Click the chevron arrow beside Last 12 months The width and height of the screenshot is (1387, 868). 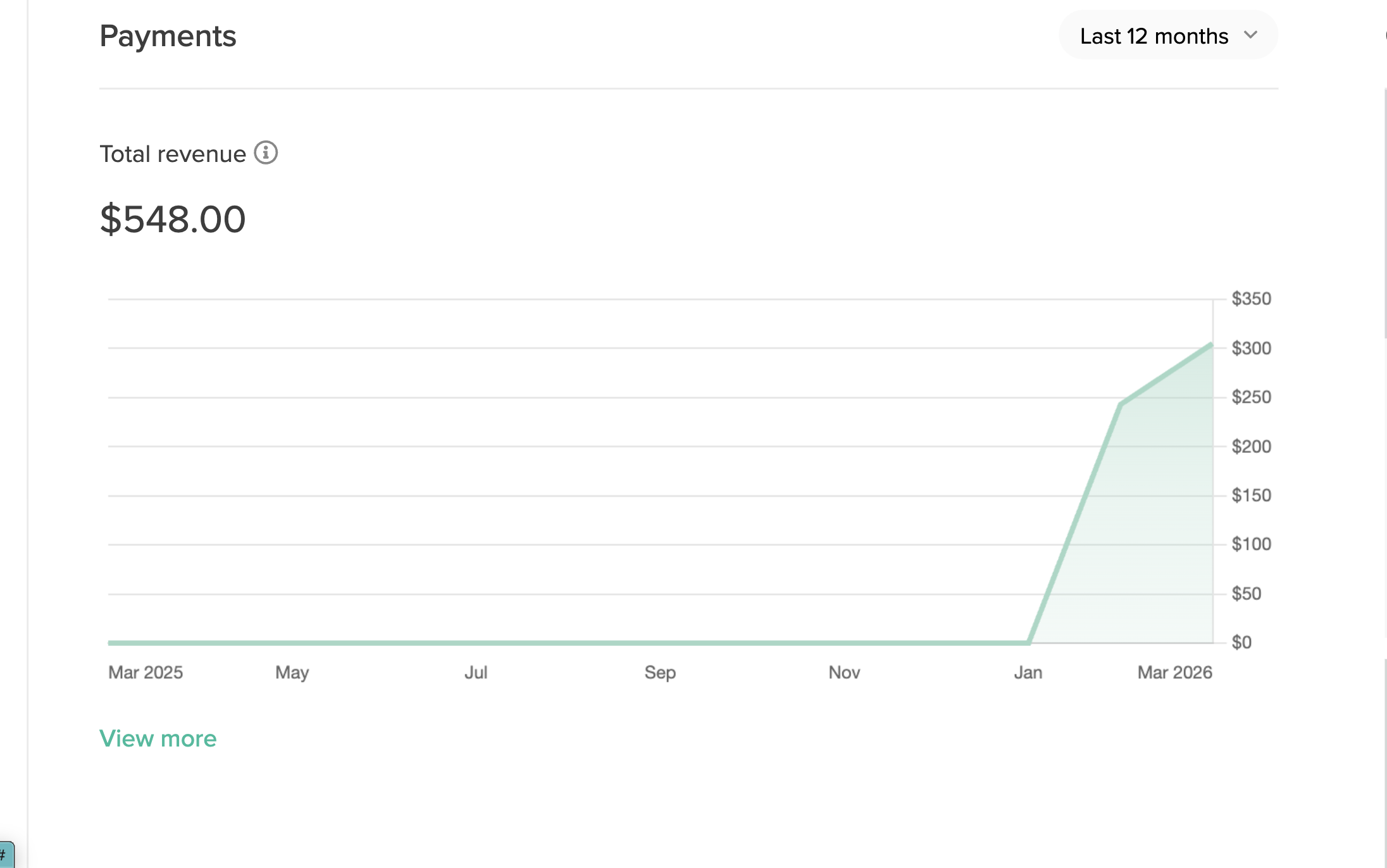[1250, 35]
